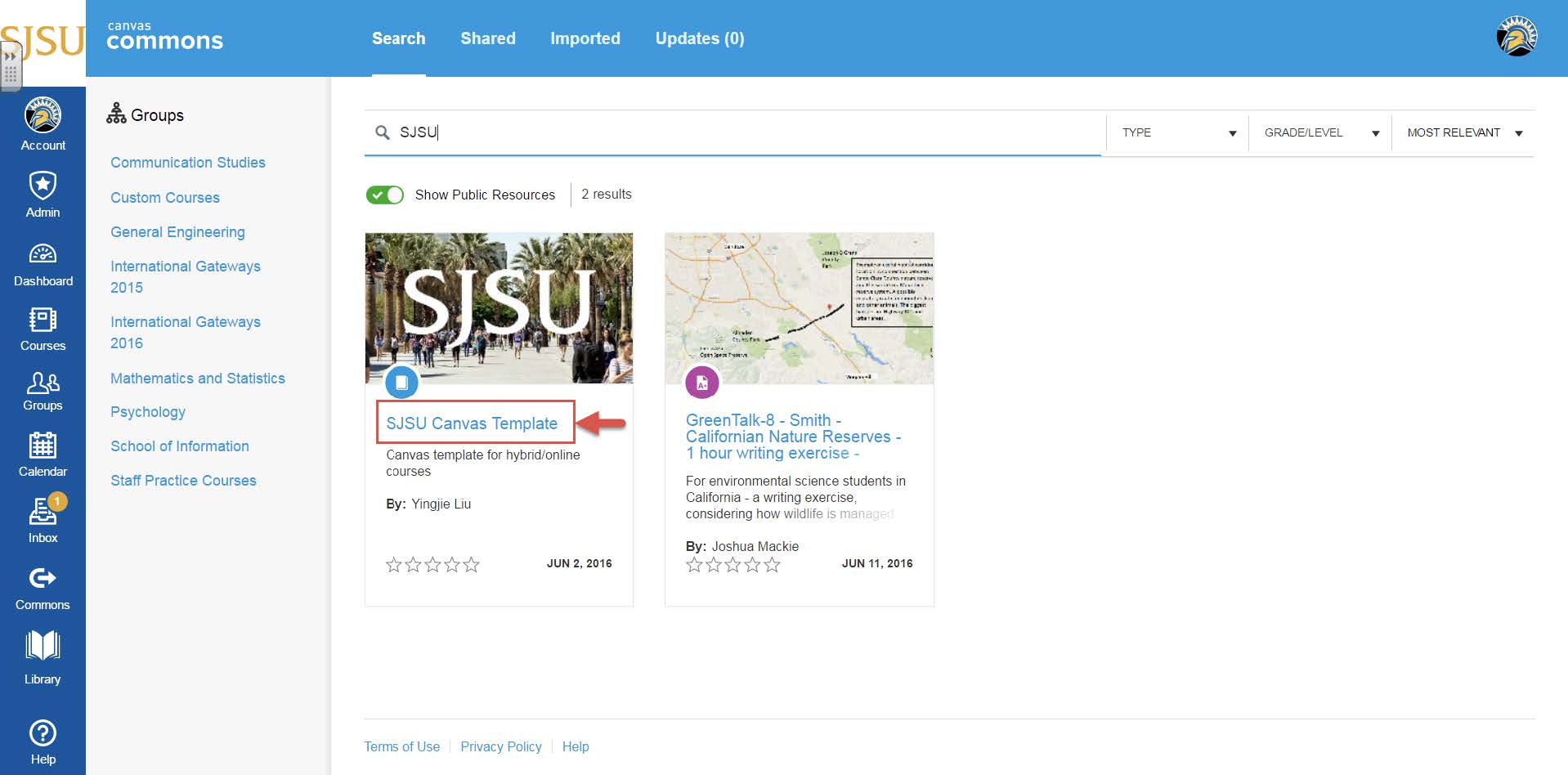The height and width of the screenshot is (775, 1568).
Task: Open the Imported tab
Action: (585, 38)
